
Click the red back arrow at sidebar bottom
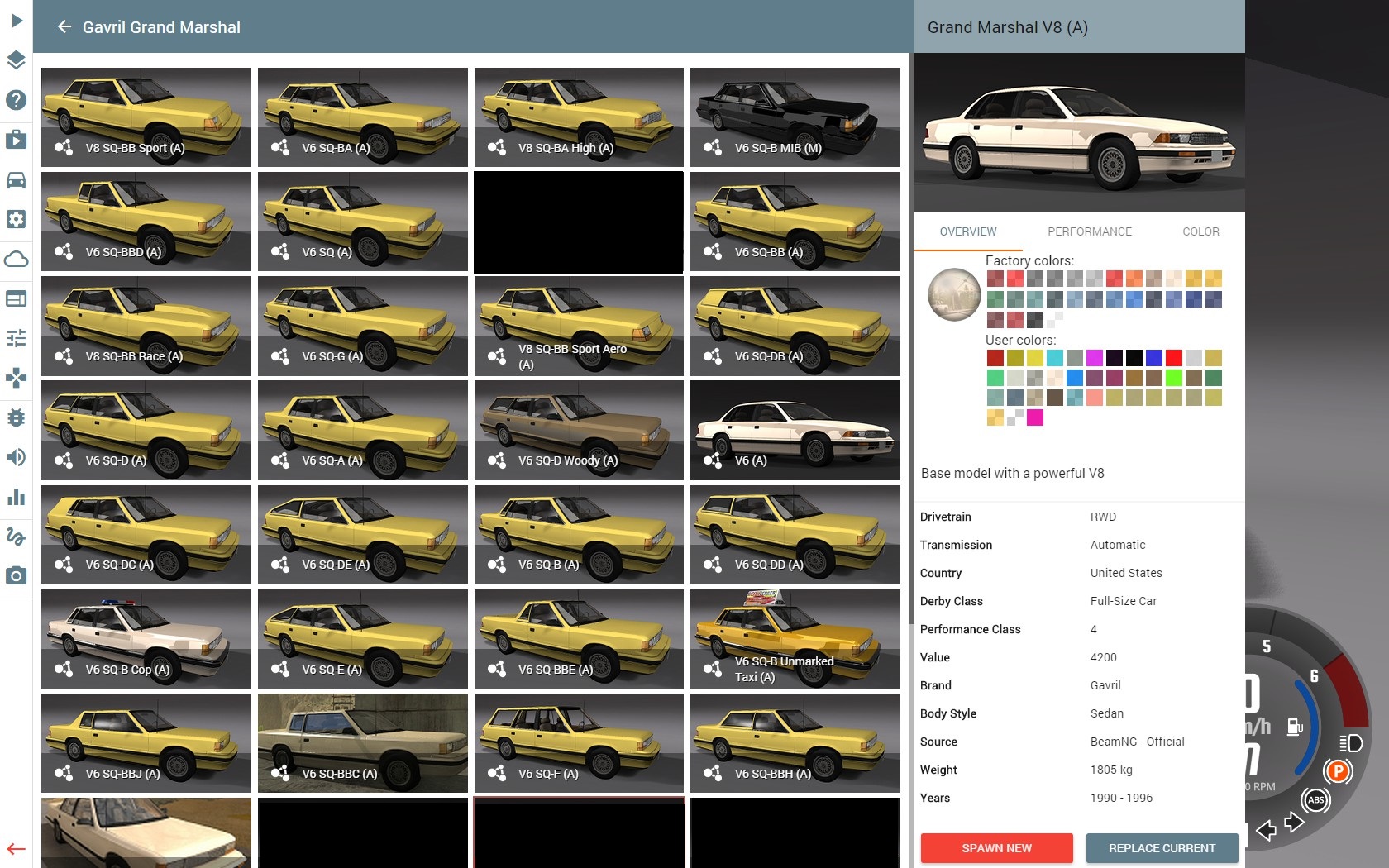(x=16, y=849)
